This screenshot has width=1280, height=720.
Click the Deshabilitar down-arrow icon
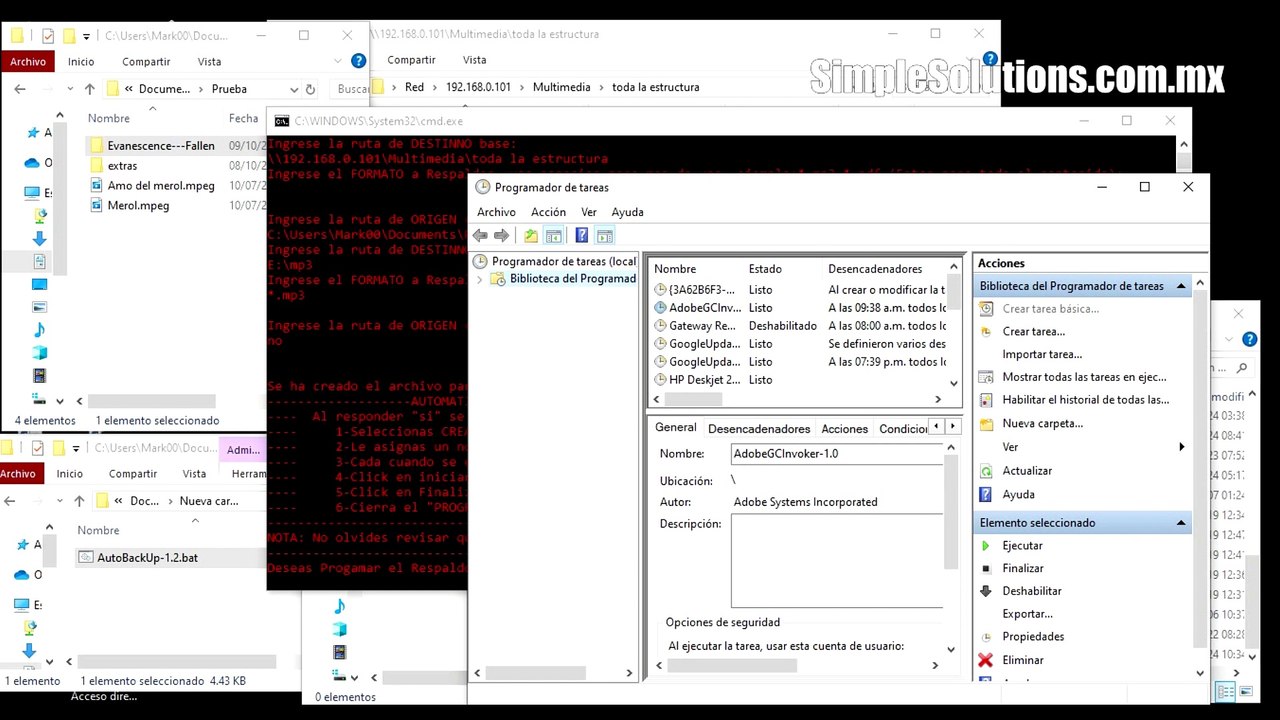click(985, 591)
